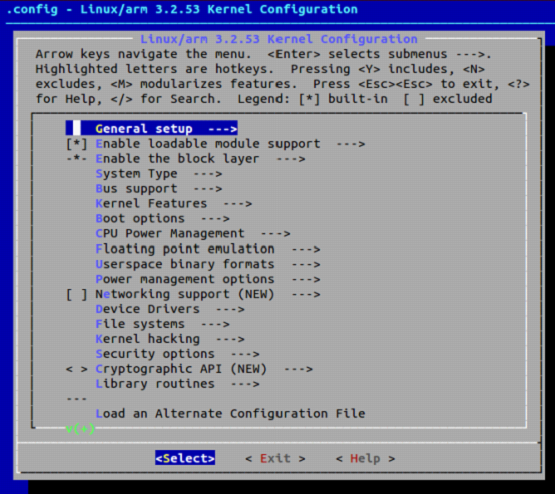The height and width of the screenshot is (494, 555).
Task: Choose Load an Alternate Configuration File
Action: click(x=230, y=414)
